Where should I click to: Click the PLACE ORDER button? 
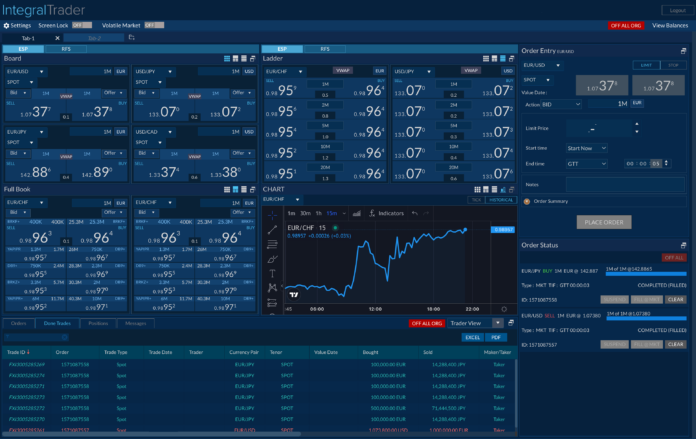pyautogui.click(x=604, y=222)
